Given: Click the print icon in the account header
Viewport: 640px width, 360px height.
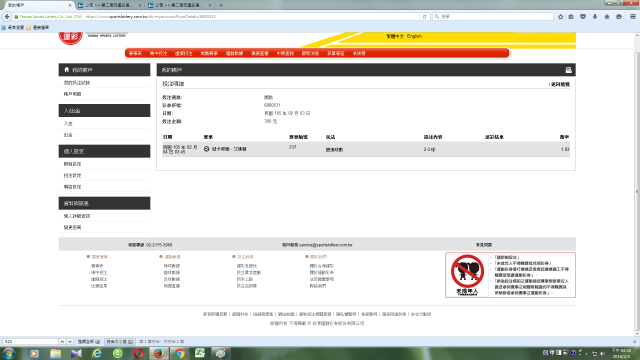Looking at the screenshot, I should click(568, 70).
